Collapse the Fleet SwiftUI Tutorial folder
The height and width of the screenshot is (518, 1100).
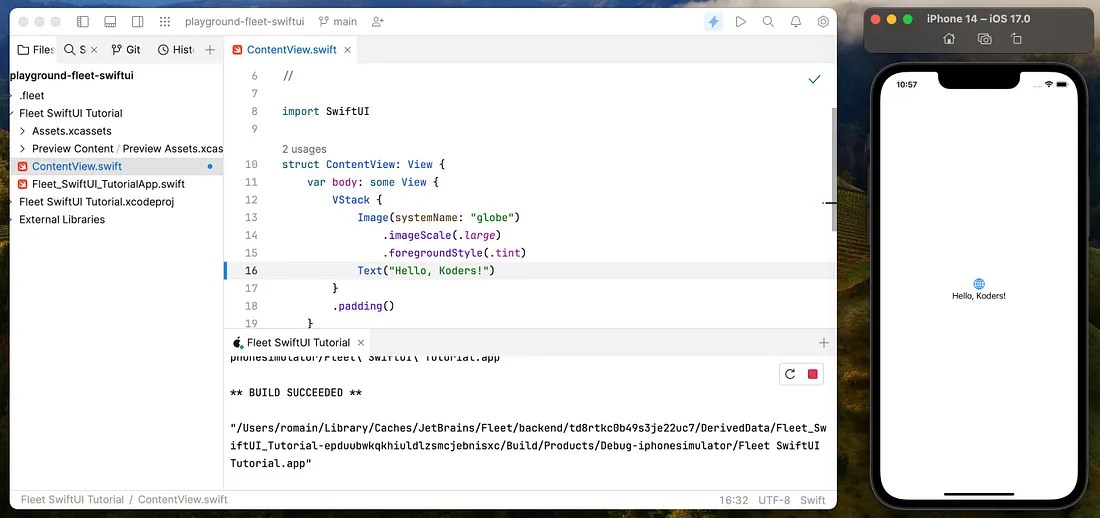coord(11,113)
